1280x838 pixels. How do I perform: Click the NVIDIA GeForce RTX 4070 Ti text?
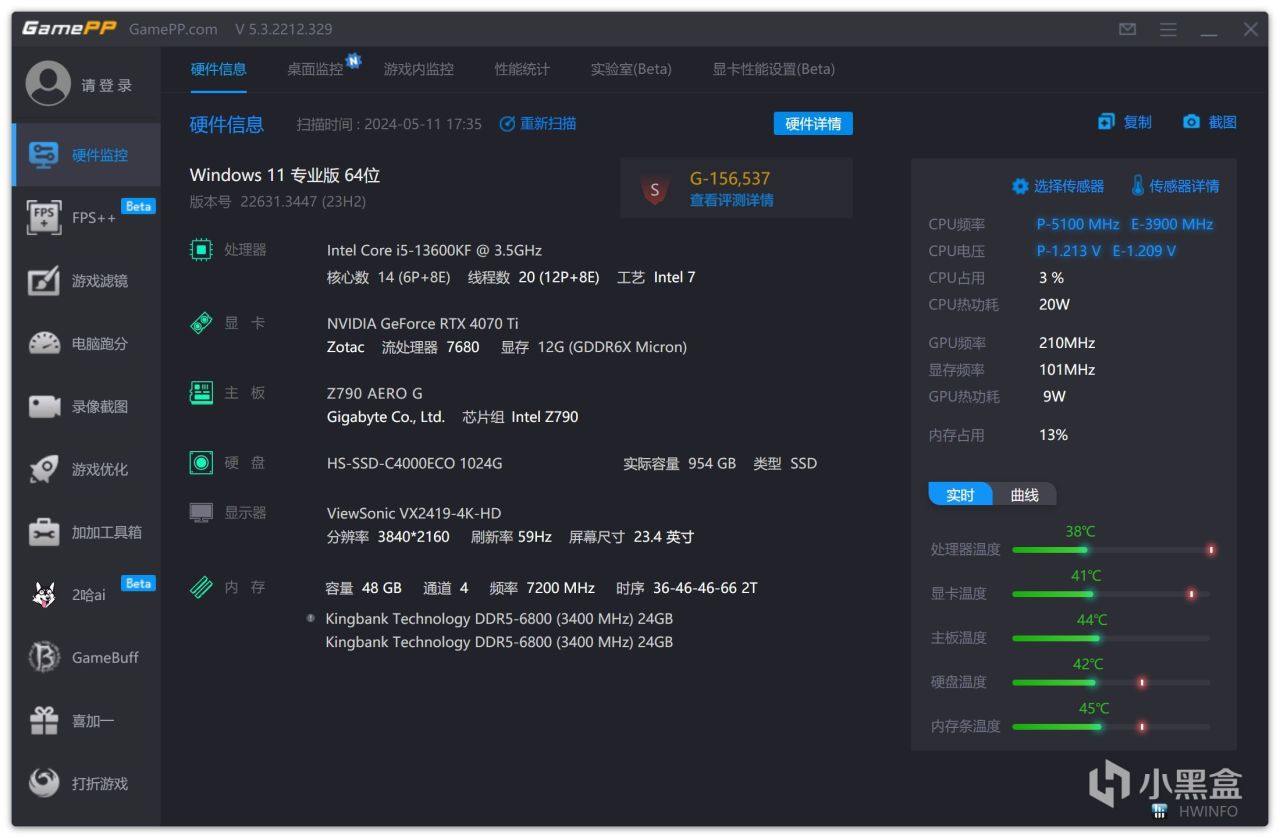pyautogui.click(x=423, y=323)
